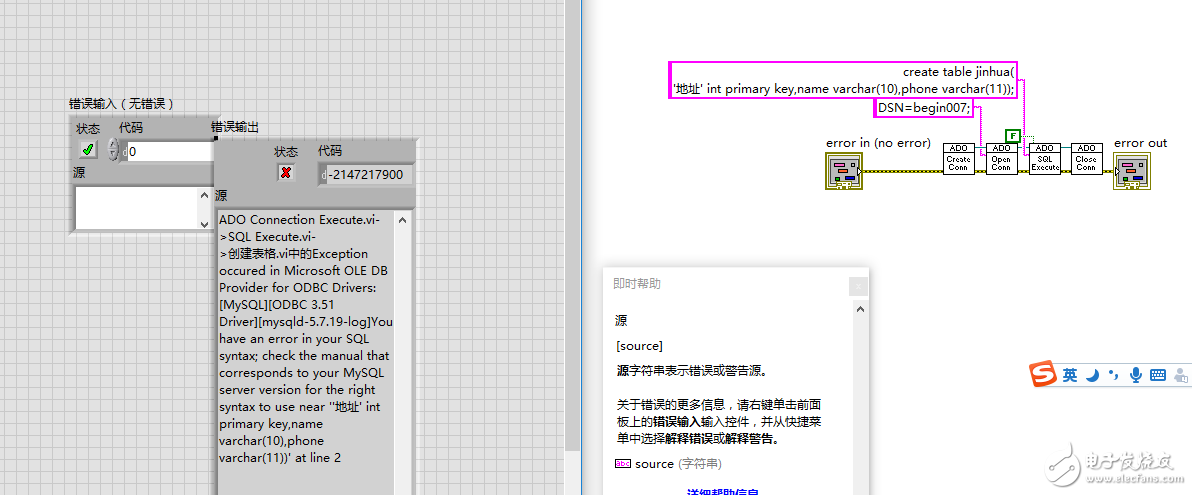Click the up arrow of the 错误输入 源 scrollbar
1192x495 pixels.
point(204,195)
